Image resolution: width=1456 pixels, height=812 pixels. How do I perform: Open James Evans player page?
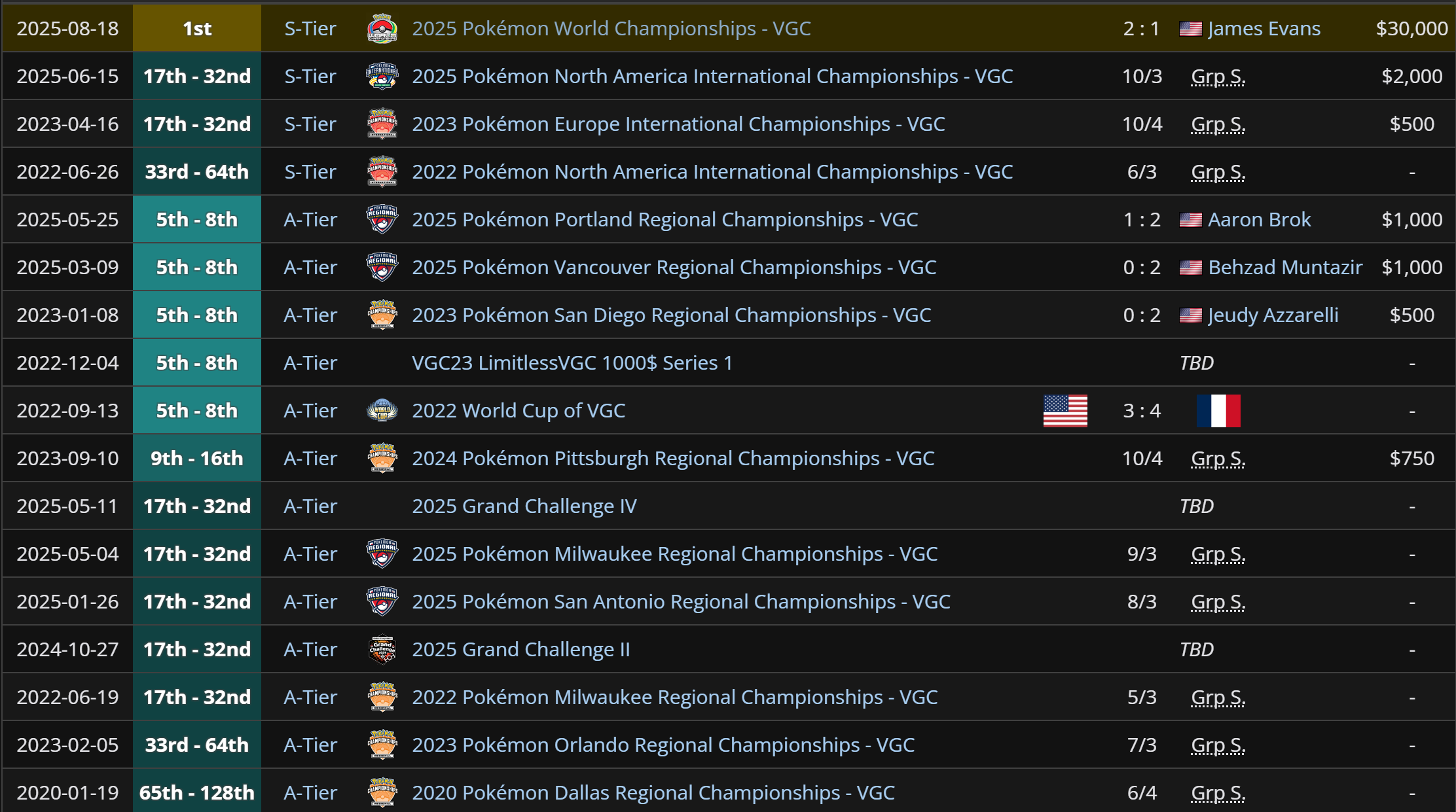1264,29
